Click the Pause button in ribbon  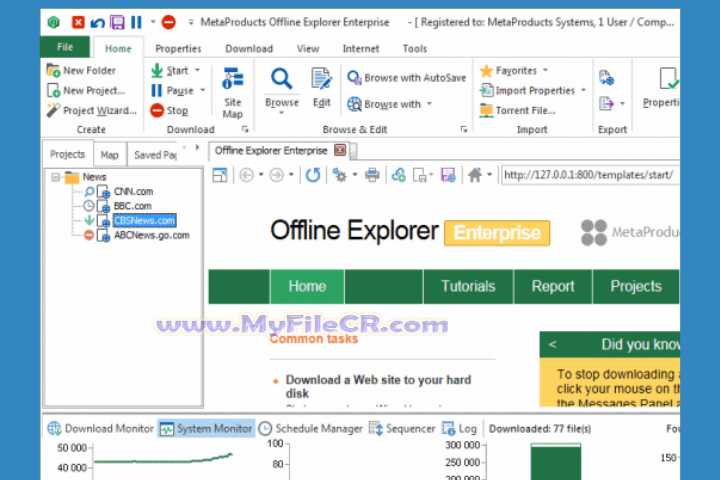click(172, 90)
